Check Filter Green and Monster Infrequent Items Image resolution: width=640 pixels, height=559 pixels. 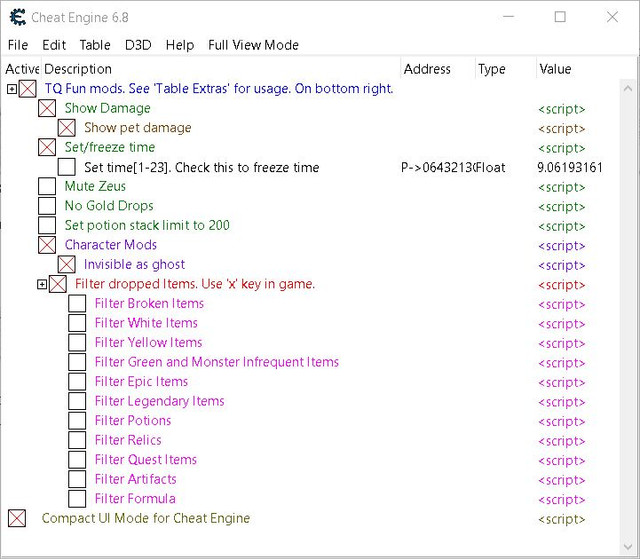[x=77, y=362]
